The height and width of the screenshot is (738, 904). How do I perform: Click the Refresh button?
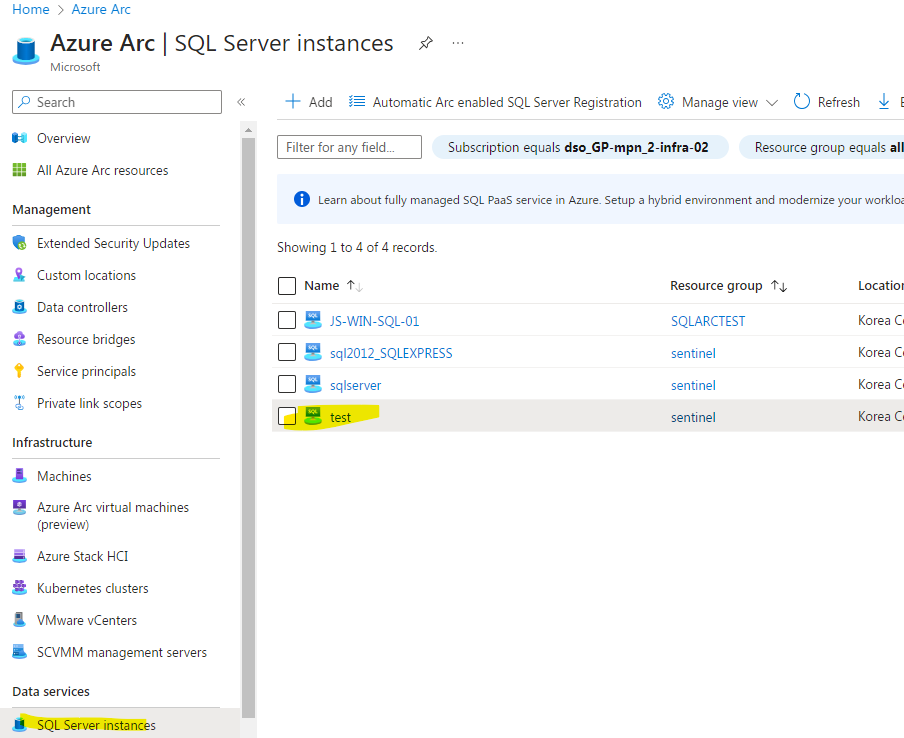click(827, 102)
